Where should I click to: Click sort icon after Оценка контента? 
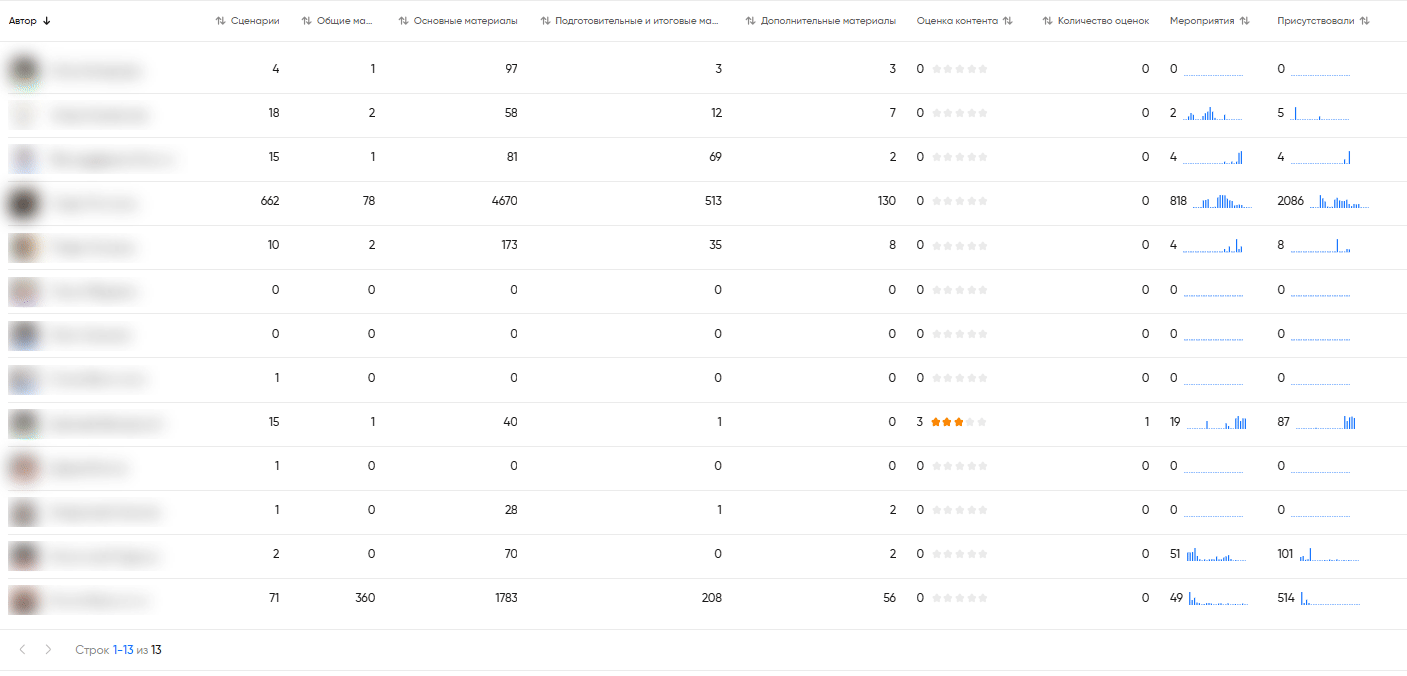coord(1008,21)
